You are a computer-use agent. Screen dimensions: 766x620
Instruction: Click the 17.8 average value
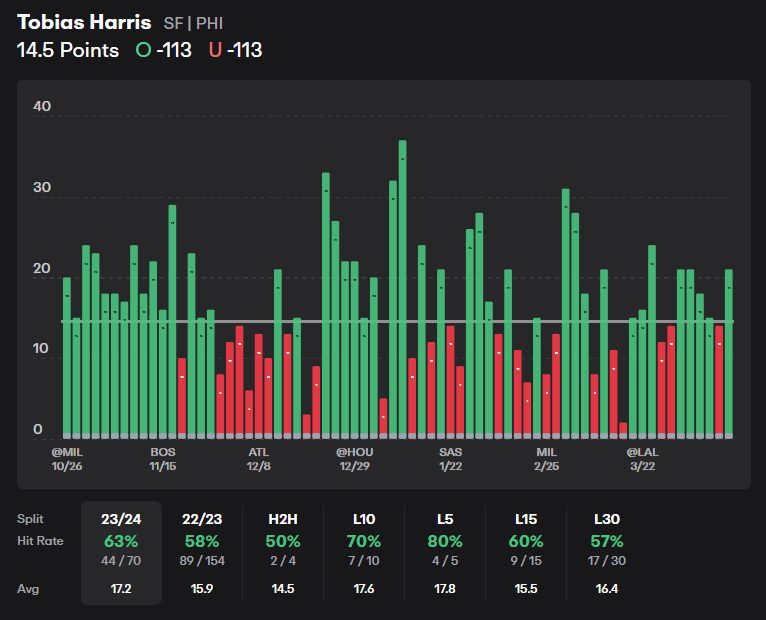point(445,589)
